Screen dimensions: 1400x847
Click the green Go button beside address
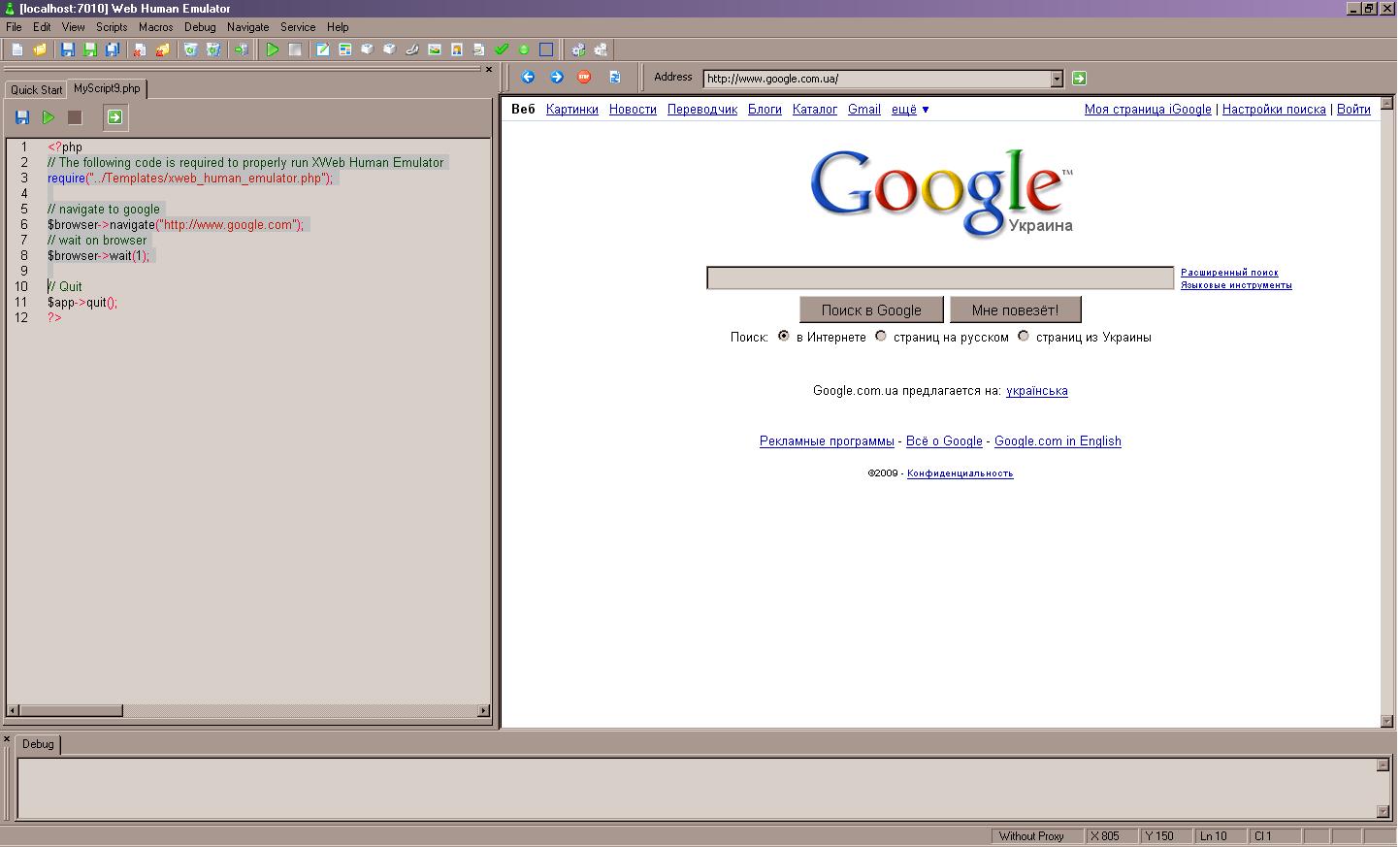[x=1079, y=79]
